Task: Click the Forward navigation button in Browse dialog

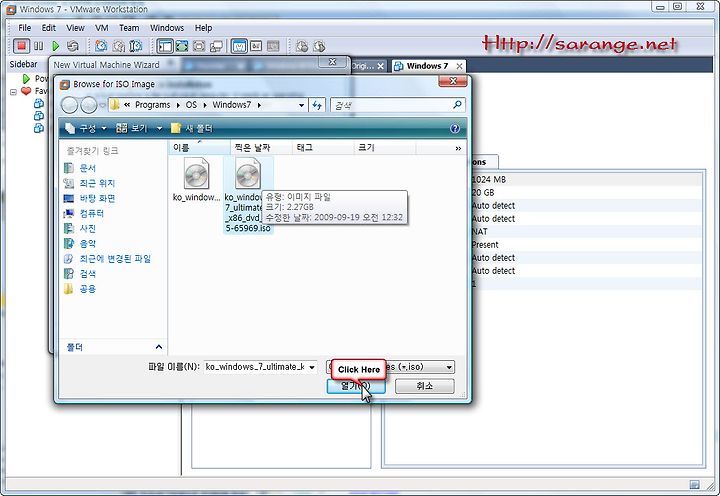Action: pos(89,105)
